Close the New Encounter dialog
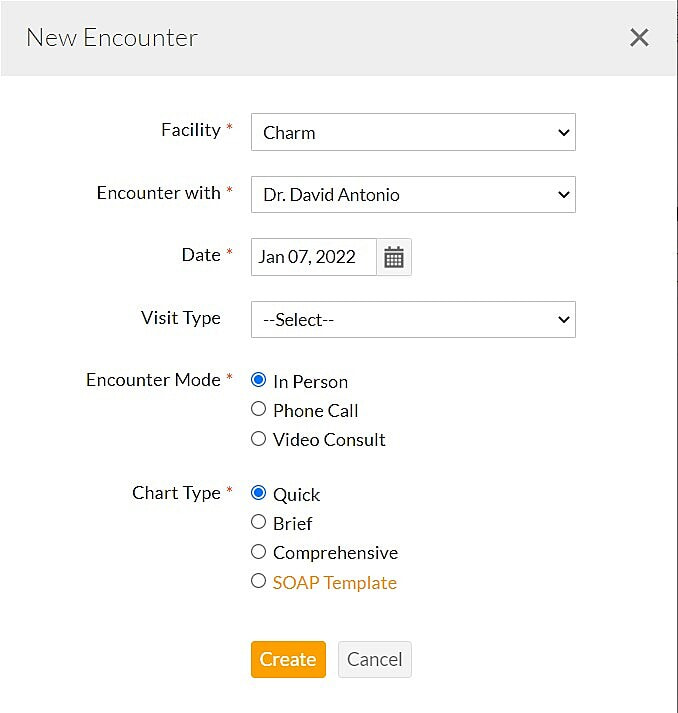Image resolution: width=678 pixels, height=713 pixels. pyautogui.click(x=639, y=38)
